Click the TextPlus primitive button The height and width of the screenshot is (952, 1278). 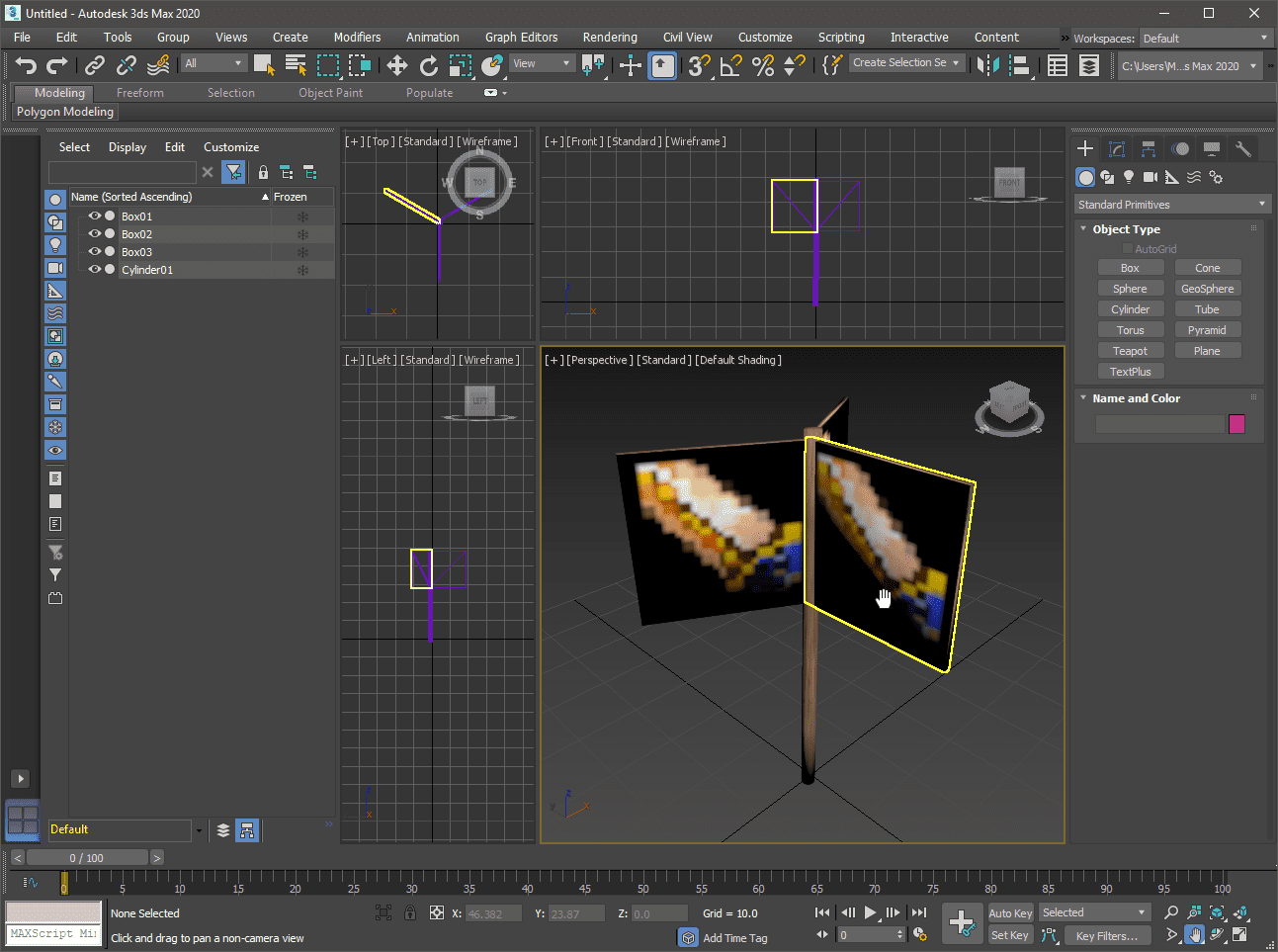coord(1130,372)
